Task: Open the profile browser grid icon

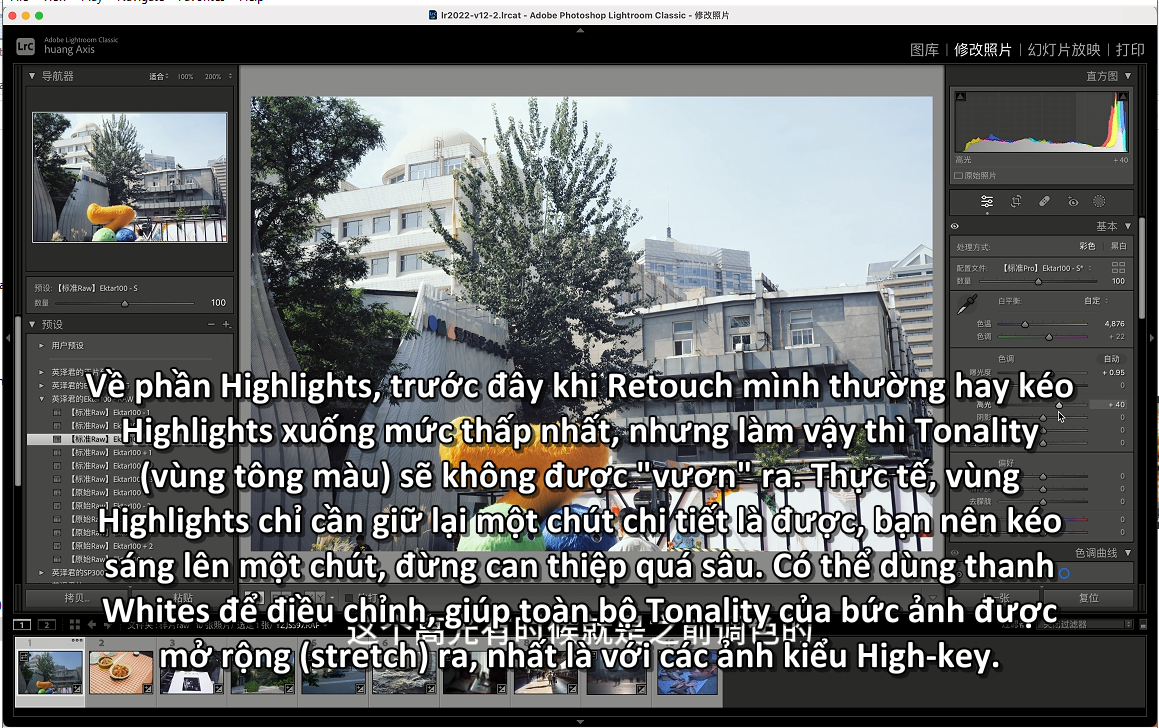Action: click(x=1118, y=268)
